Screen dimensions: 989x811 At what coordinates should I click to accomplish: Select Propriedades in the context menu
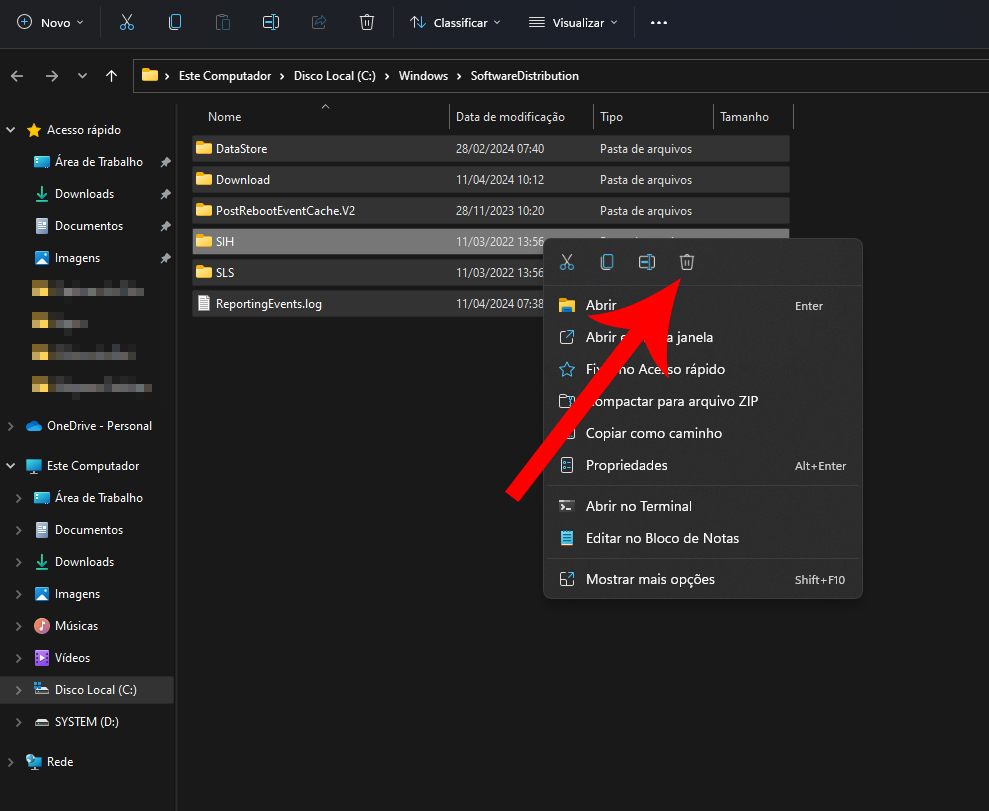point(626,466)
